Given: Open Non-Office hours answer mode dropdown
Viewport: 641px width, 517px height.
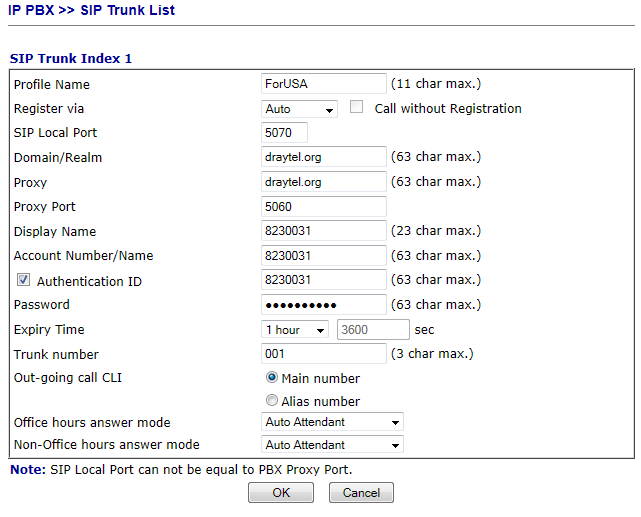Looking at the screenshot, I should pyautogui.click(x=332, y=445).
